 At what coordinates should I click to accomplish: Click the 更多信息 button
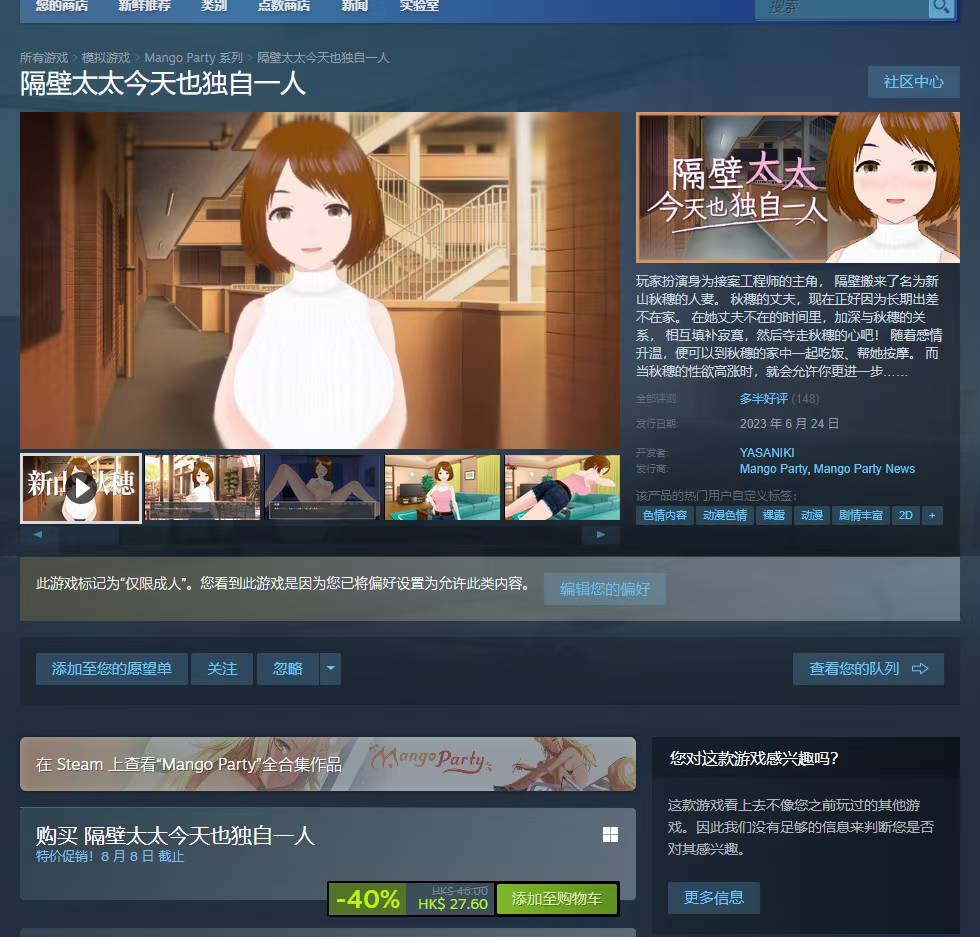(714, 898)
